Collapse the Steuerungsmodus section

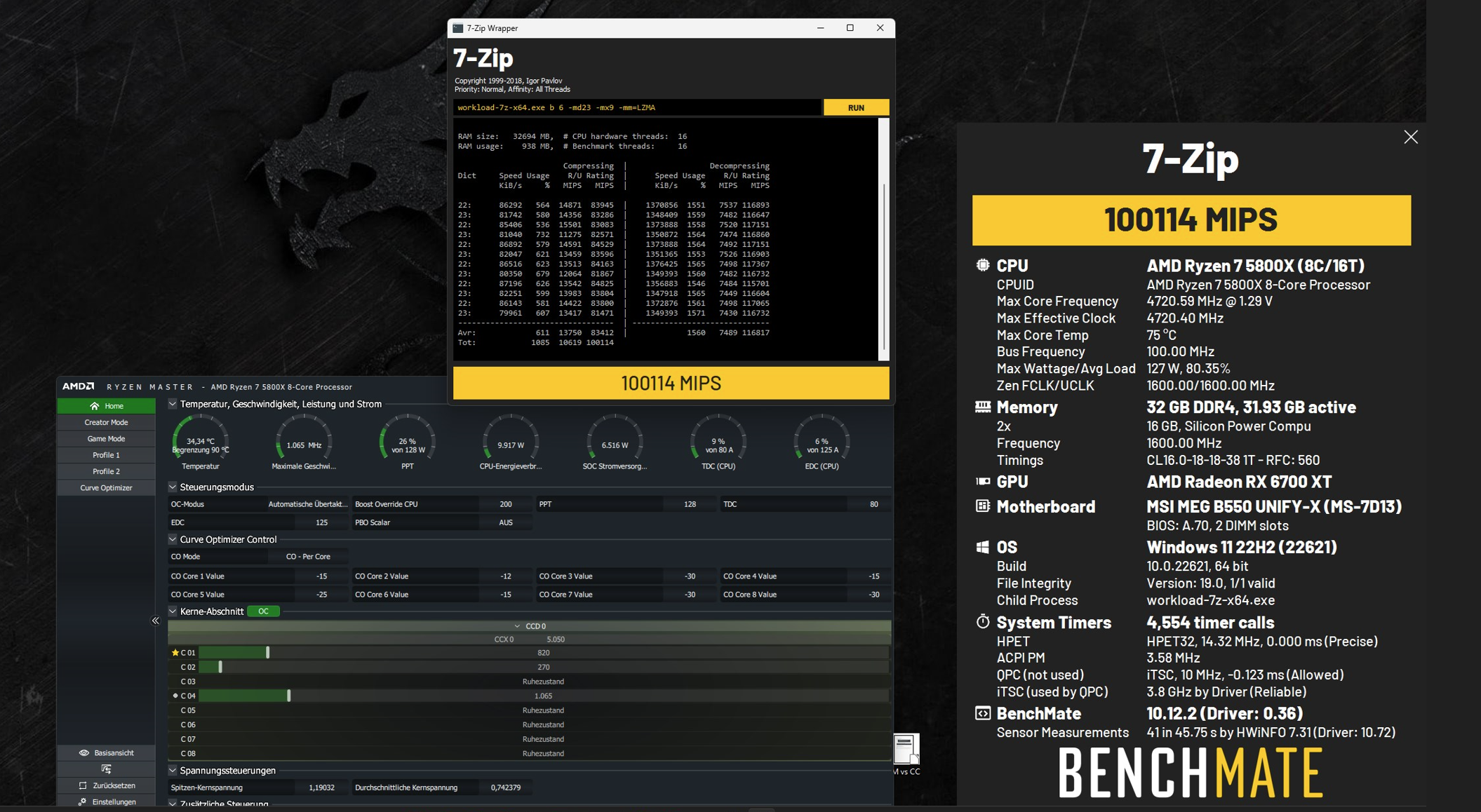click(x=173, y=487)
